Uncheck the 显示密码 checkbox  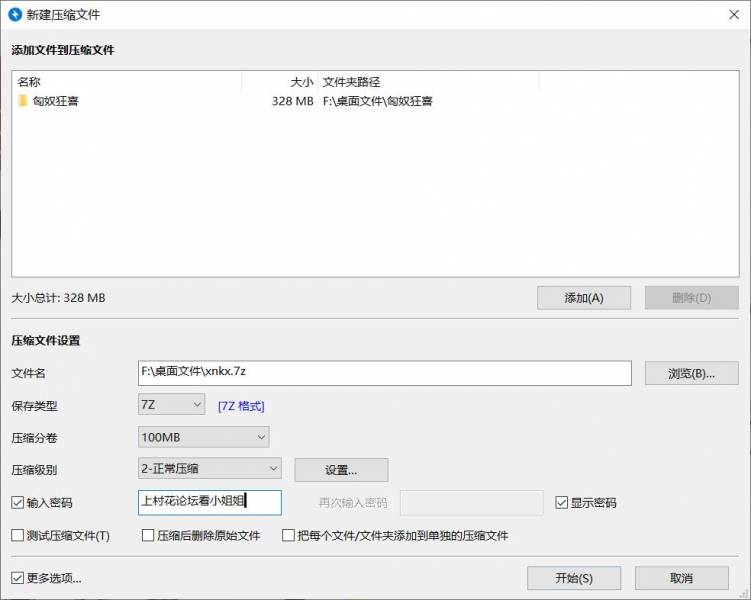pos(562,503)
